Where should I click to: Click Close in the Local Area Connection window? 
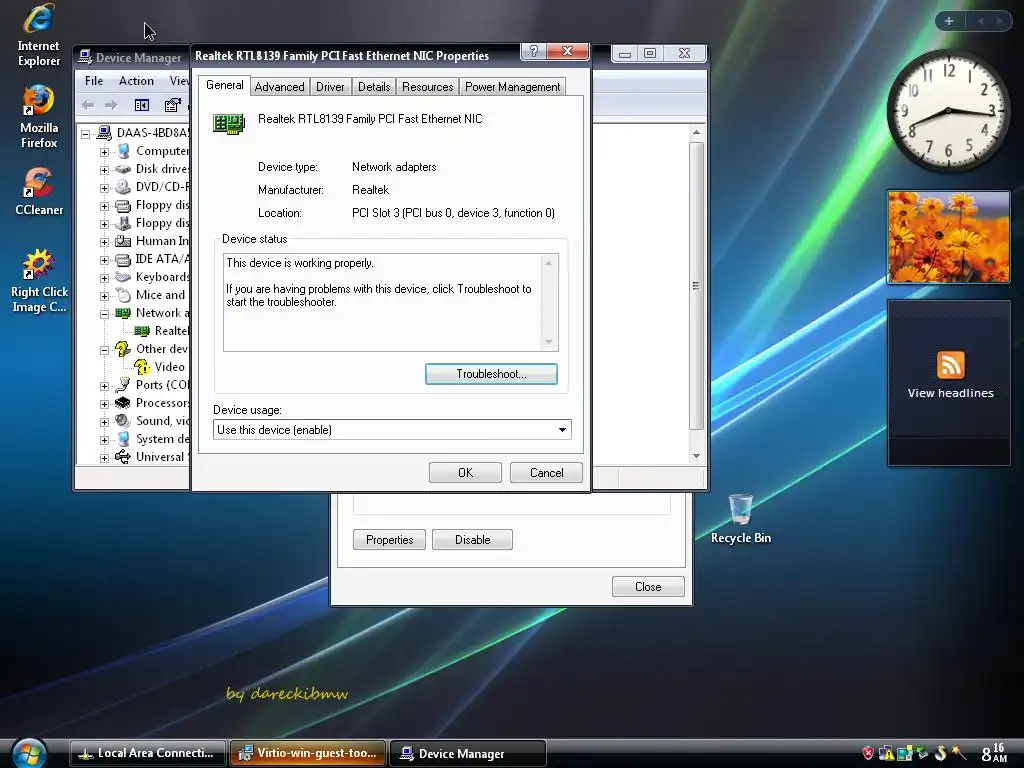pos(648,586)
